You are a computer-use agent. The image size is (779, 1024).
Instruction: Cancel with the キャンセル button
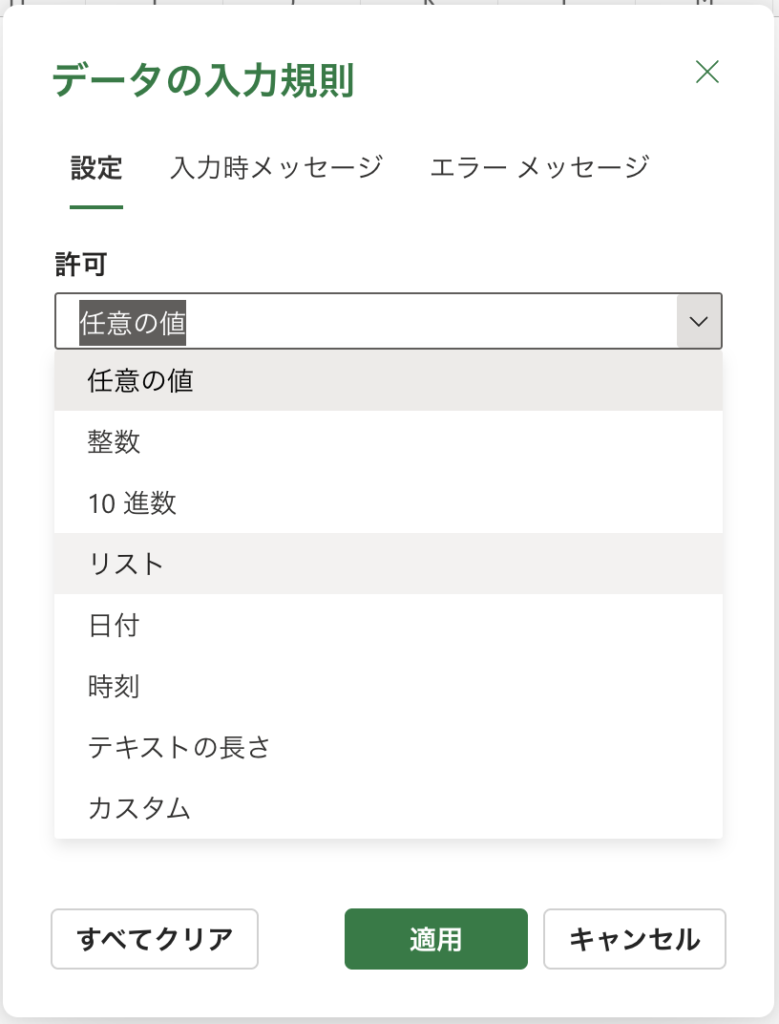coord(634,939)
